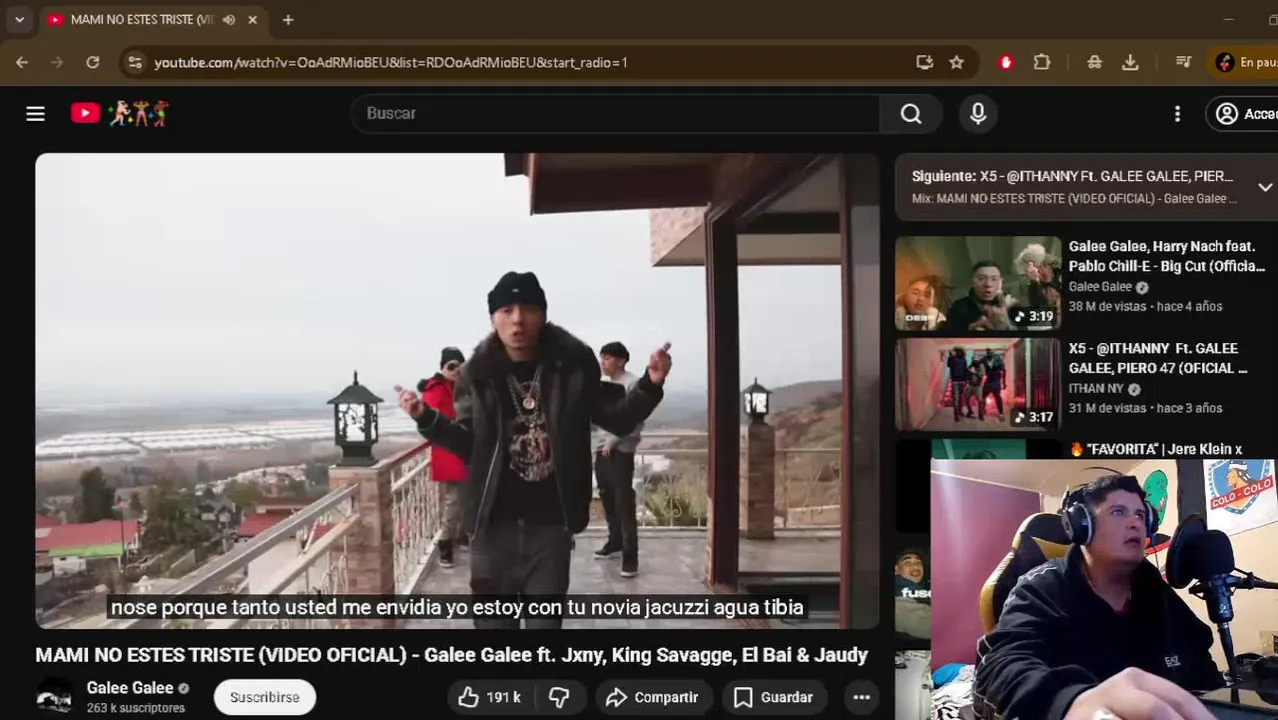Click the 263 k suscriptores text

[136, 708]
